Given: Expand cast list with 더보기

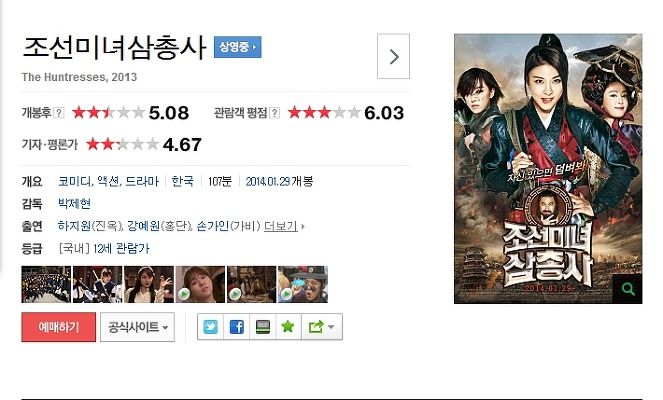Looking at the screenshot, I should tap(281, 226).
